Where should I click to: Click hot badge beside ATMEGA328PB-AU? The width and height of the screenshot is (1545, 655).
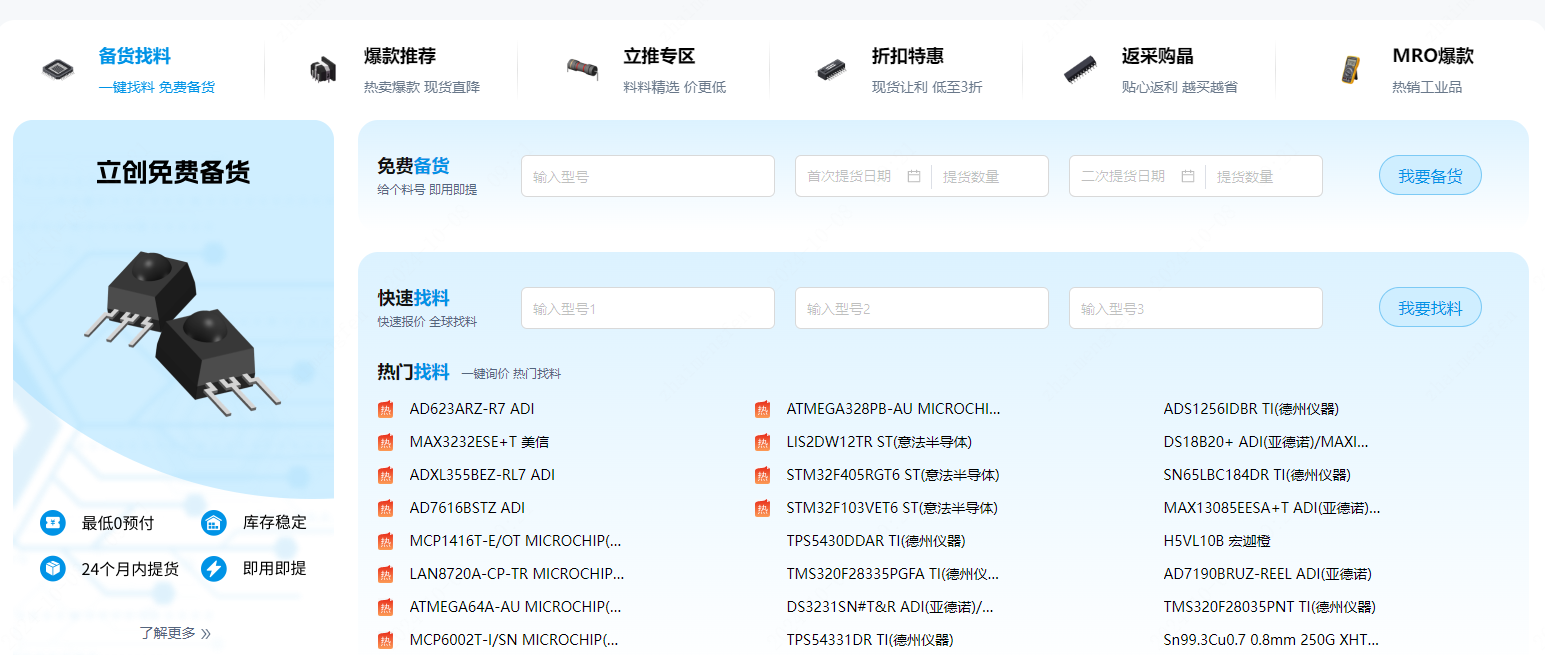pos(762,409)
